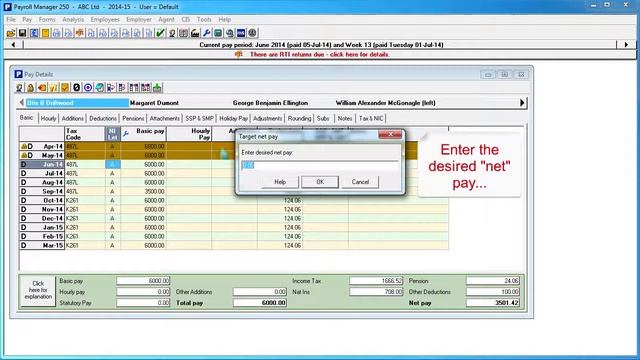Click the desired net pay input field
The image size is (640, 360).
[320, 165]
